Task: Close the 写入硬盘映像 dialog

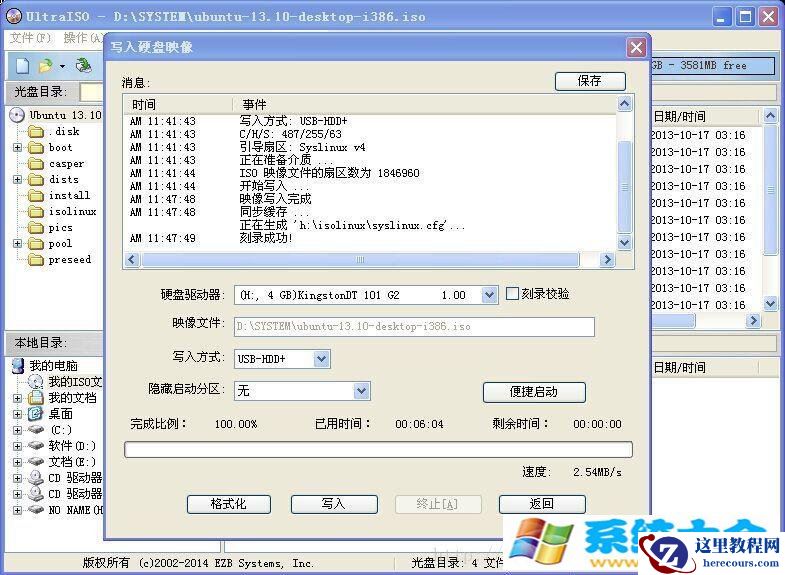Action: point(636,48)
